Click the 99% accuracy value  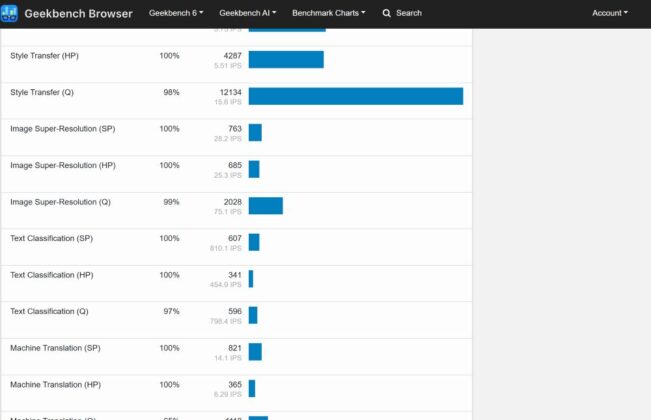pos(171,202)
